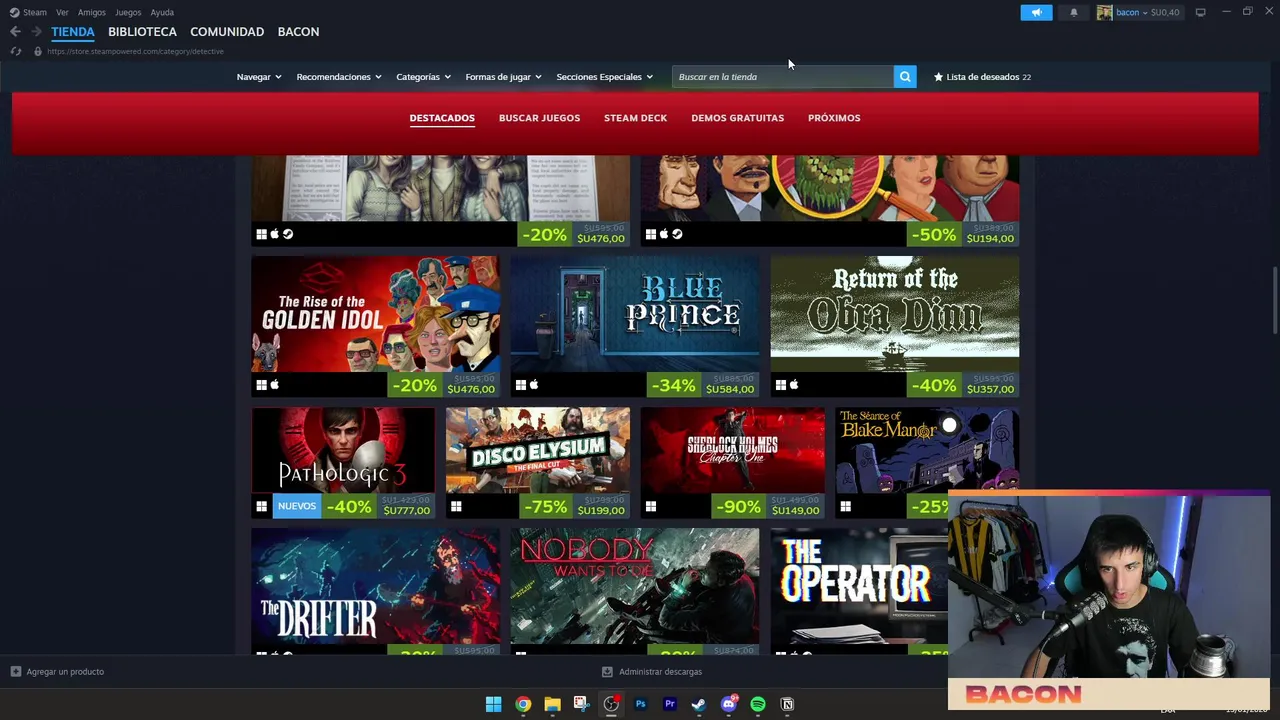Viewport: 1280px width, 720px height.
Task: Open The Drifter game card
Action: tap(375, 592)
